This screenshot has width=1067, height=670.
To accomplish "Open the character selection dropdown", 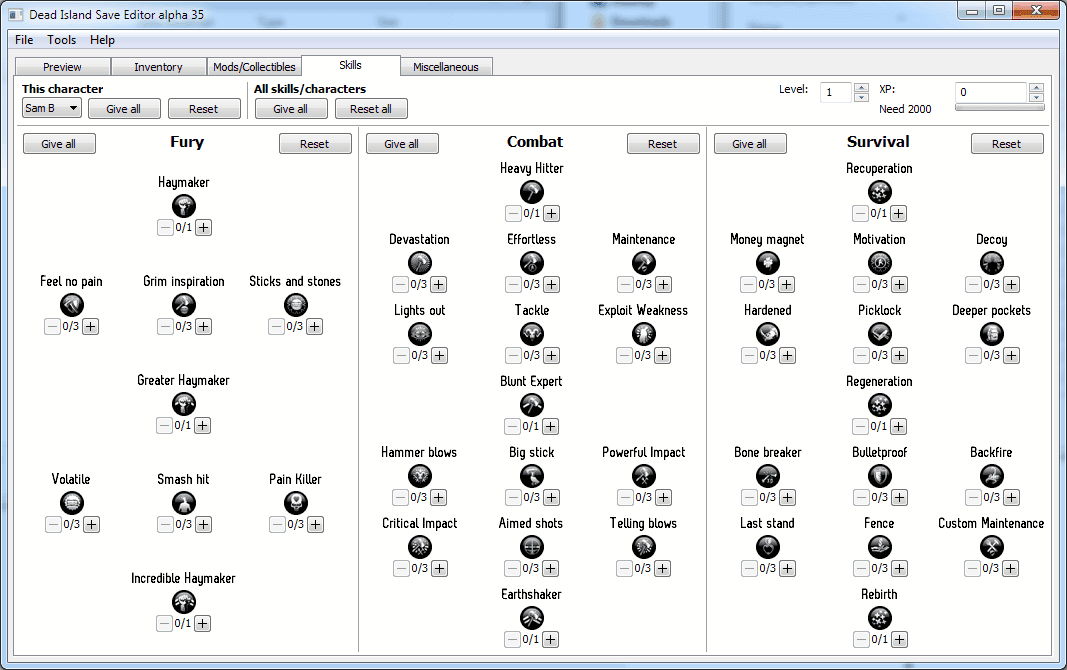I will (52, 108).
